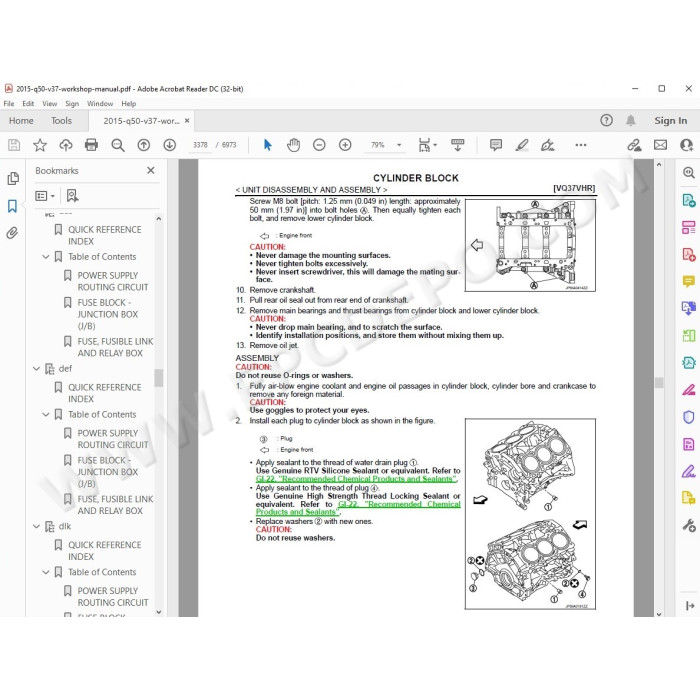
Task: Open the Sign document tool
Action: [x=547, y=145]
